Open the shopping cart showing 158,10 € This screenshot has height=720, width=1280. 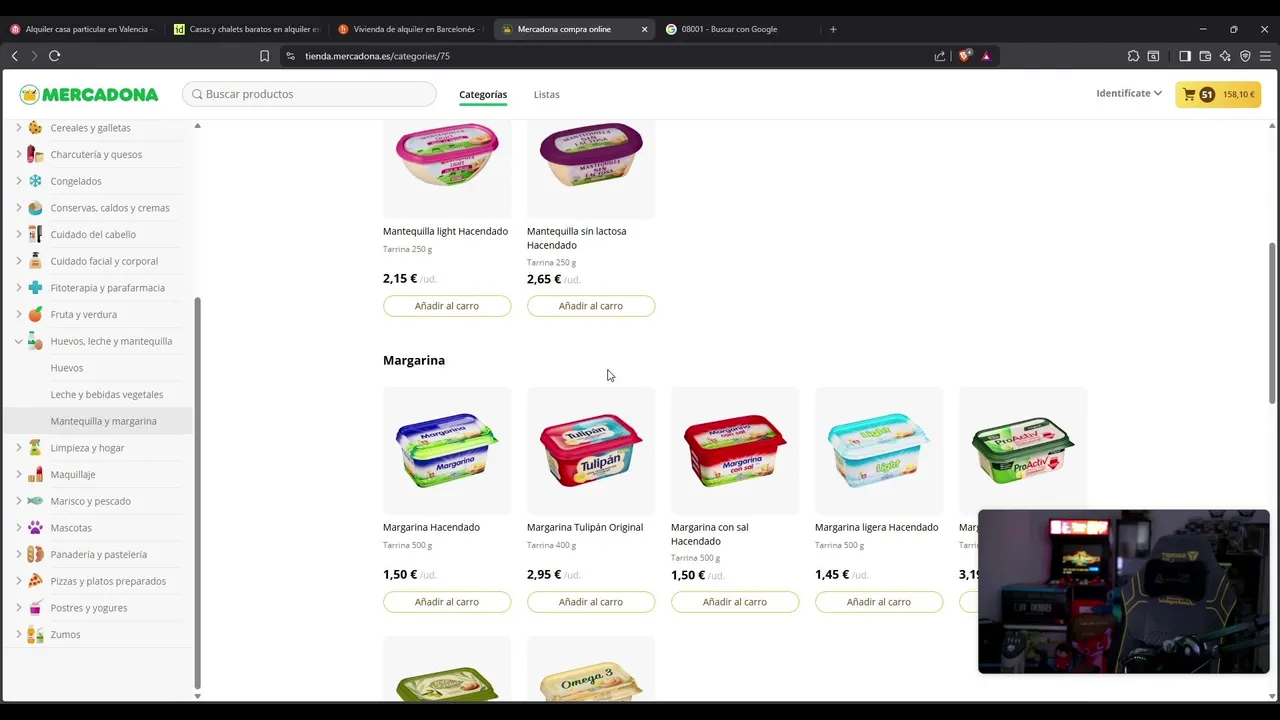click(x=1217, y=94)
